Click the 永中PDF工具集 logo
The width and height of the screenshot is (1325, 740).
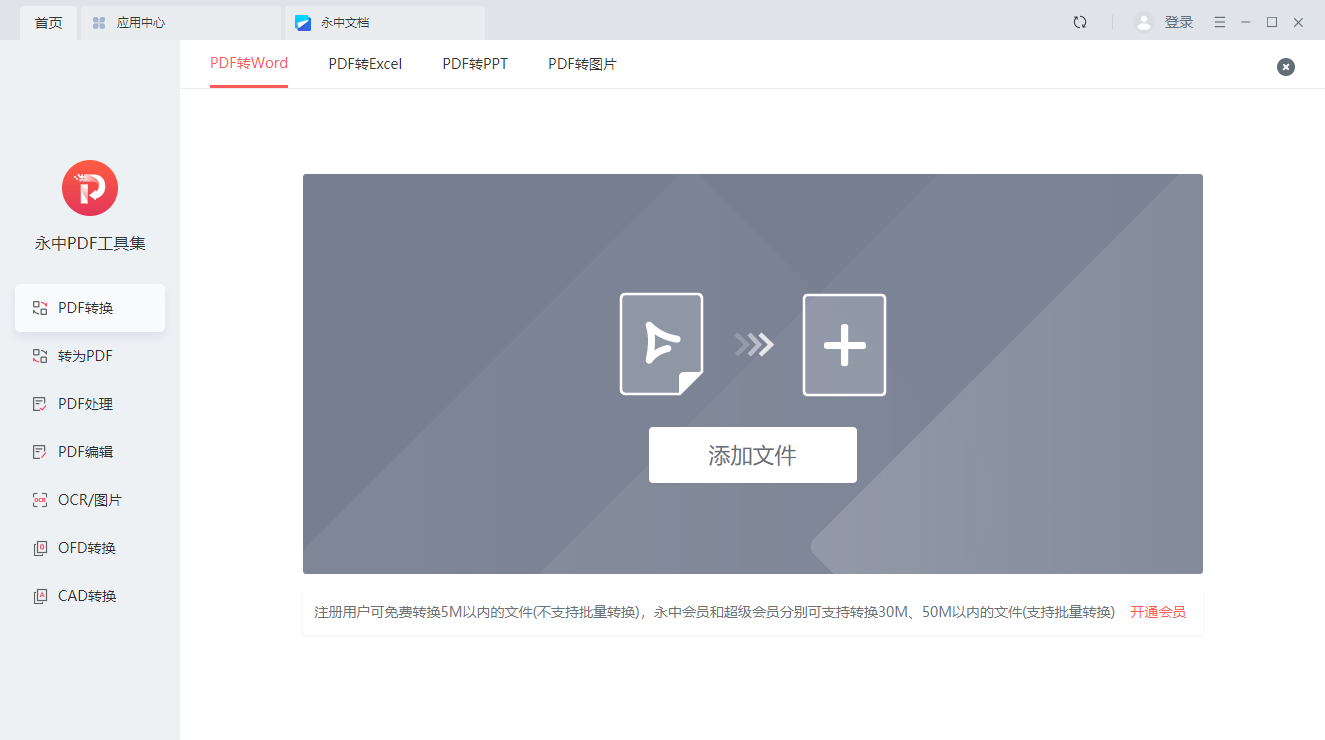89,188
